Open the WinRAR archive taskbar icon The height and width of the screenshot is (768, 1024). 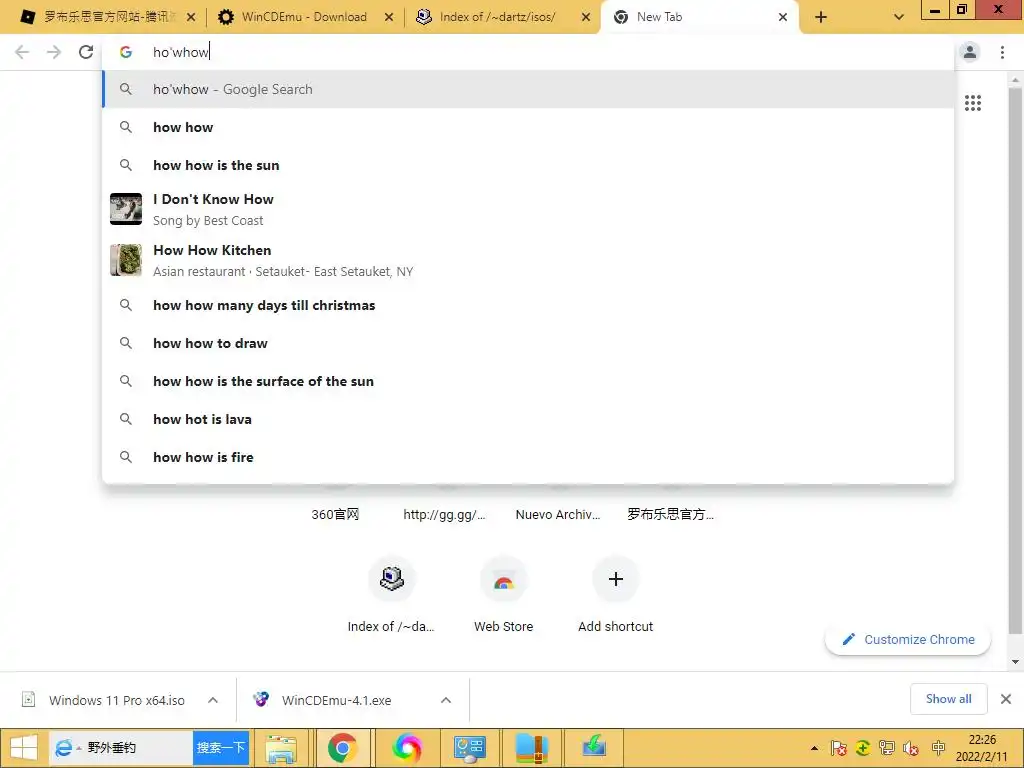(532, 748)
